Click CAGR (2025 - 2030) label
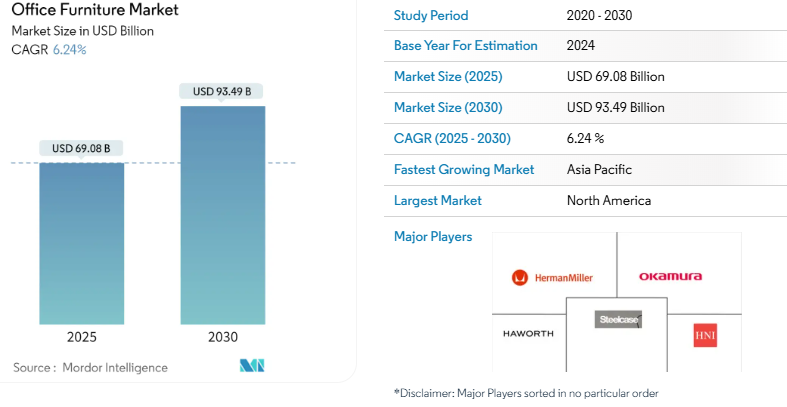This screenshot has width=787, height=407. [452, 139]
